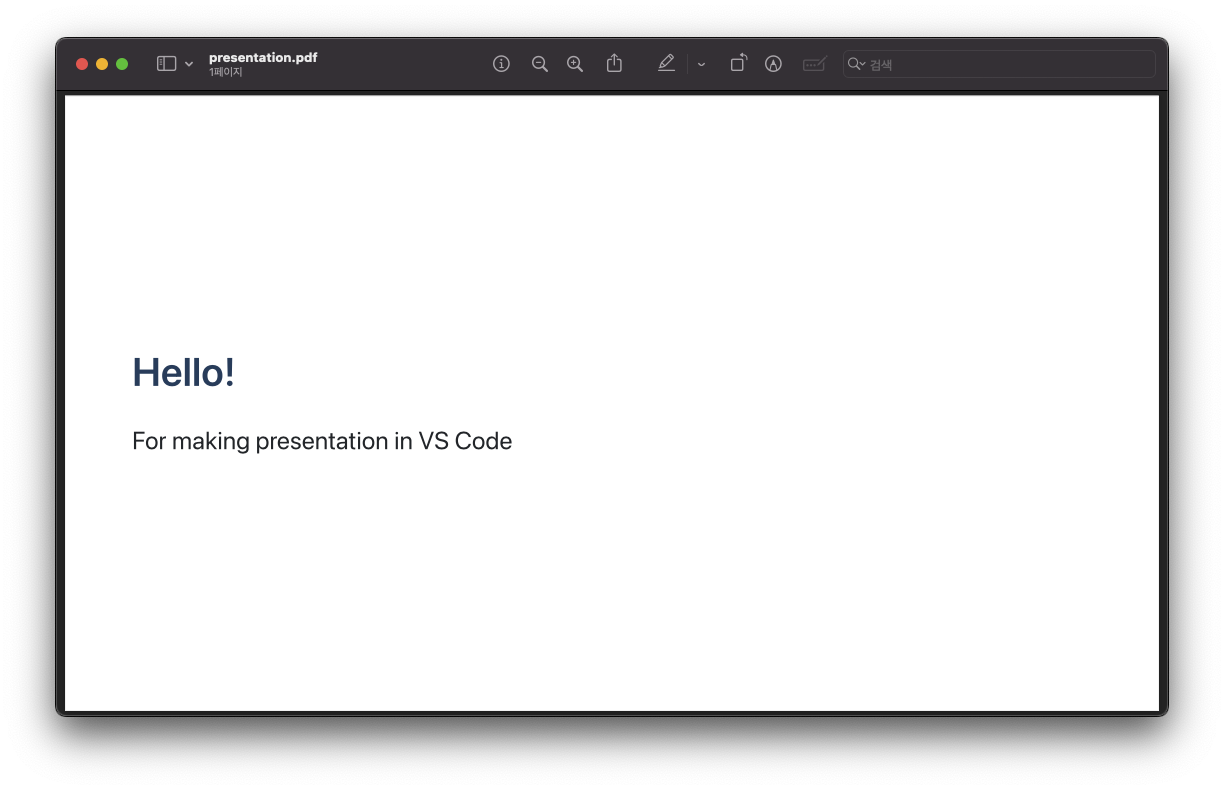1224x790 pixels.
Task: Select text For making presentation in VS Code
Action: tap(322, 441)
